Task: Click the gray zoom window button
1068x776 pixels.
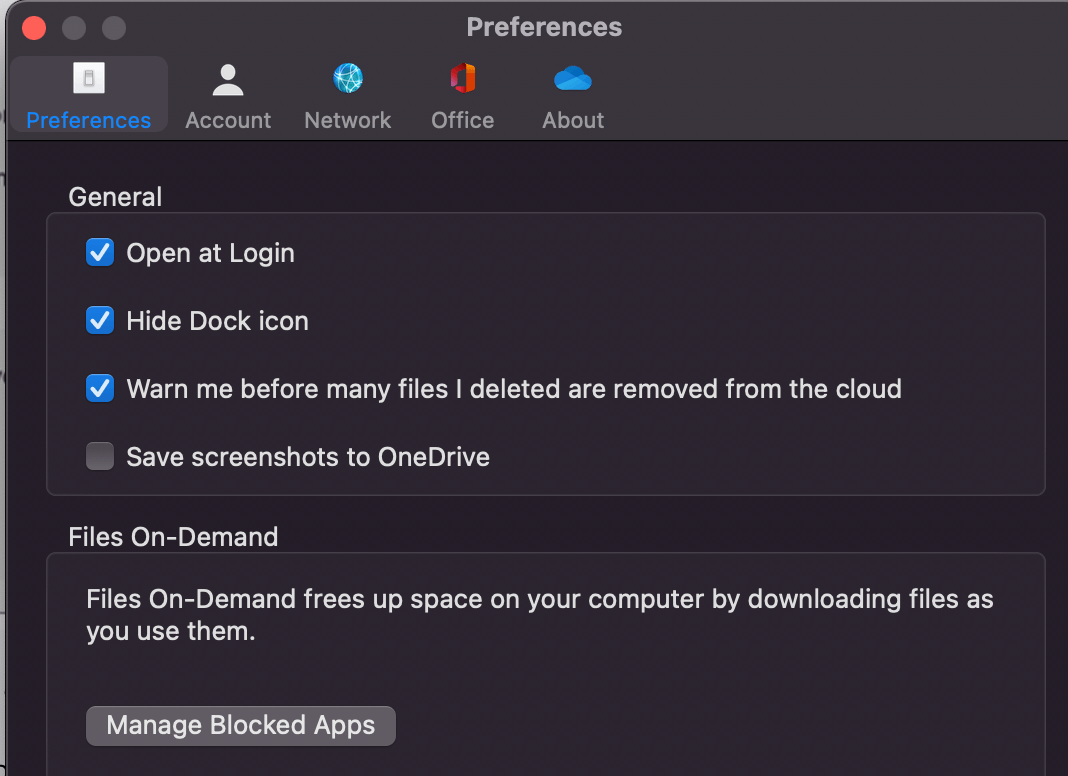Action: 114,27
